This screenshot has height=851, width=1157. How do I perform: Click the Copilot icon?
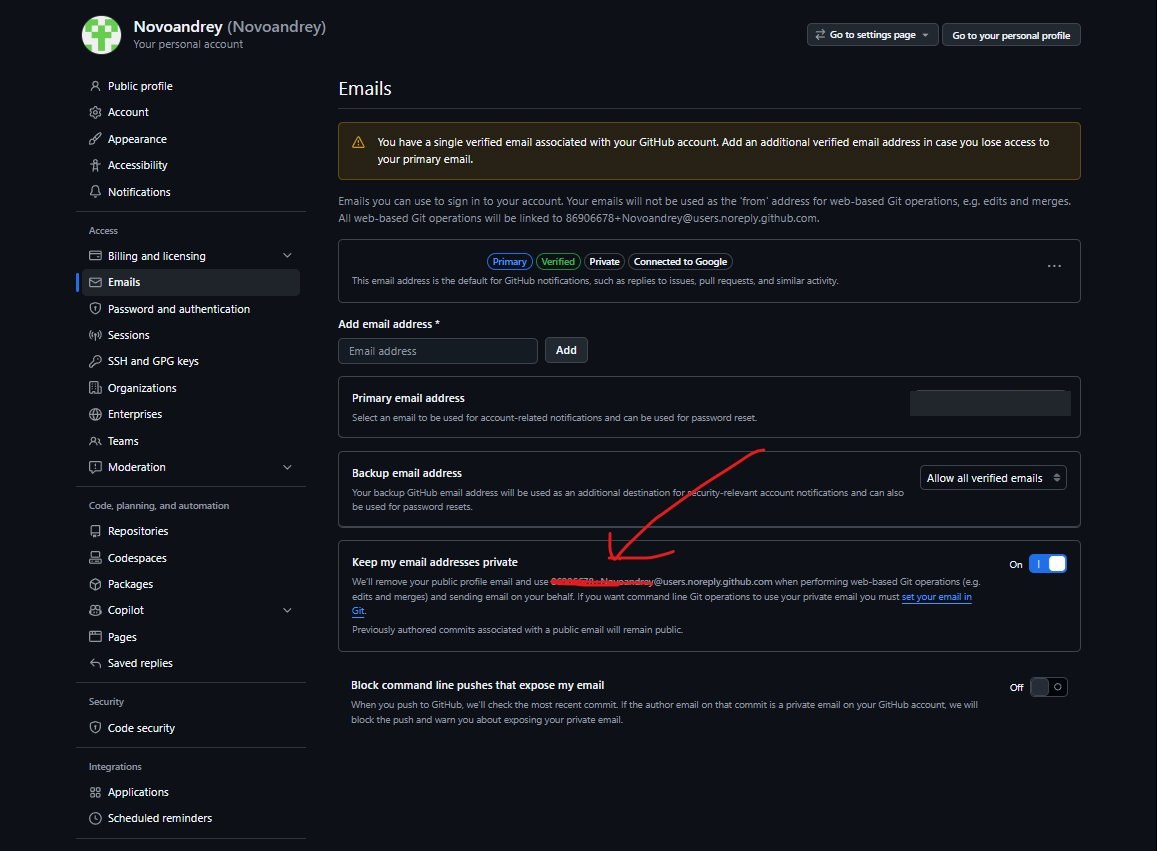[x=95, y=610]
